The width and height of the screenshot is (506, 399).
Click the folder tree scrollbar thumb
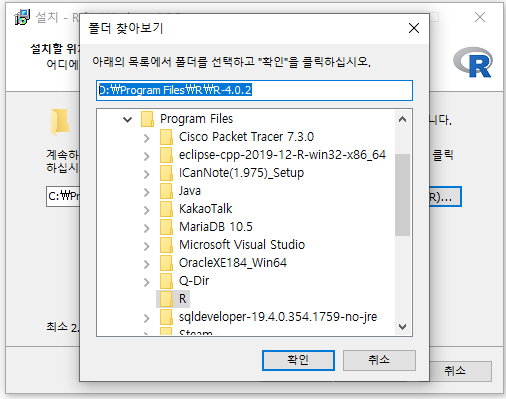click(402, 195)
